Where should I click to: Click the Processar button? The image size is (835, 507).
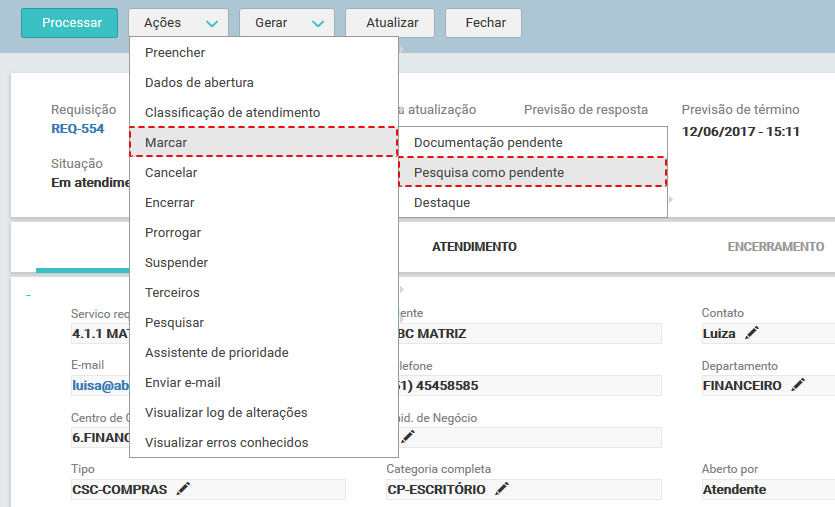click(69, 23)
